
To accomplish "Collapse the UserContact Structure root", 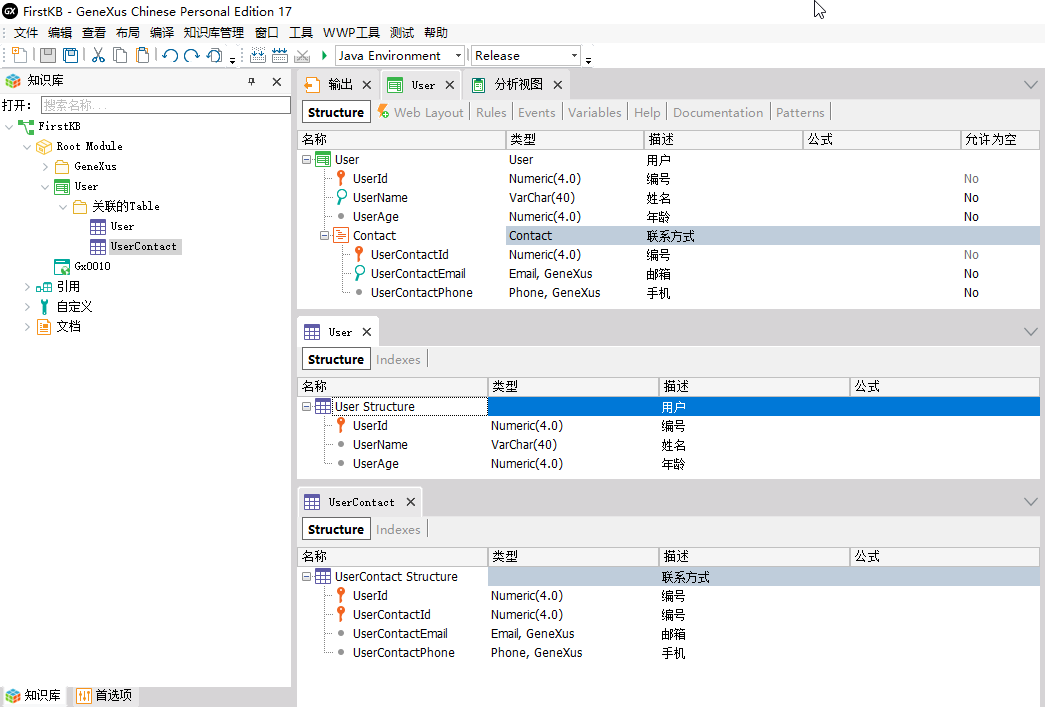I will [306, 576].
